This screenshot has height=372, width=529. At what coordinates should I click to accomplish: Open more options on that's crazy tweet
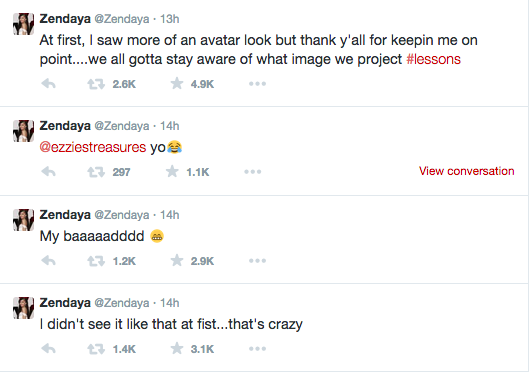(257, 349)
